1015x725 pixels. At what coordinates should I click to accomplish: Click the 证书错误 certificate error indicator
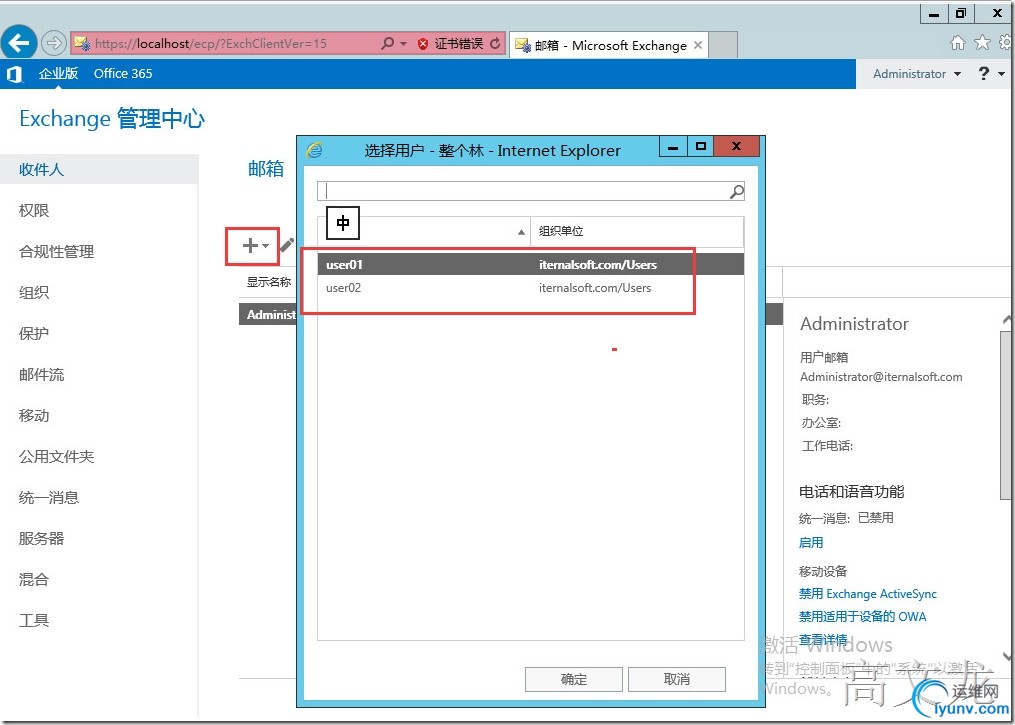(x=451, y=43)
